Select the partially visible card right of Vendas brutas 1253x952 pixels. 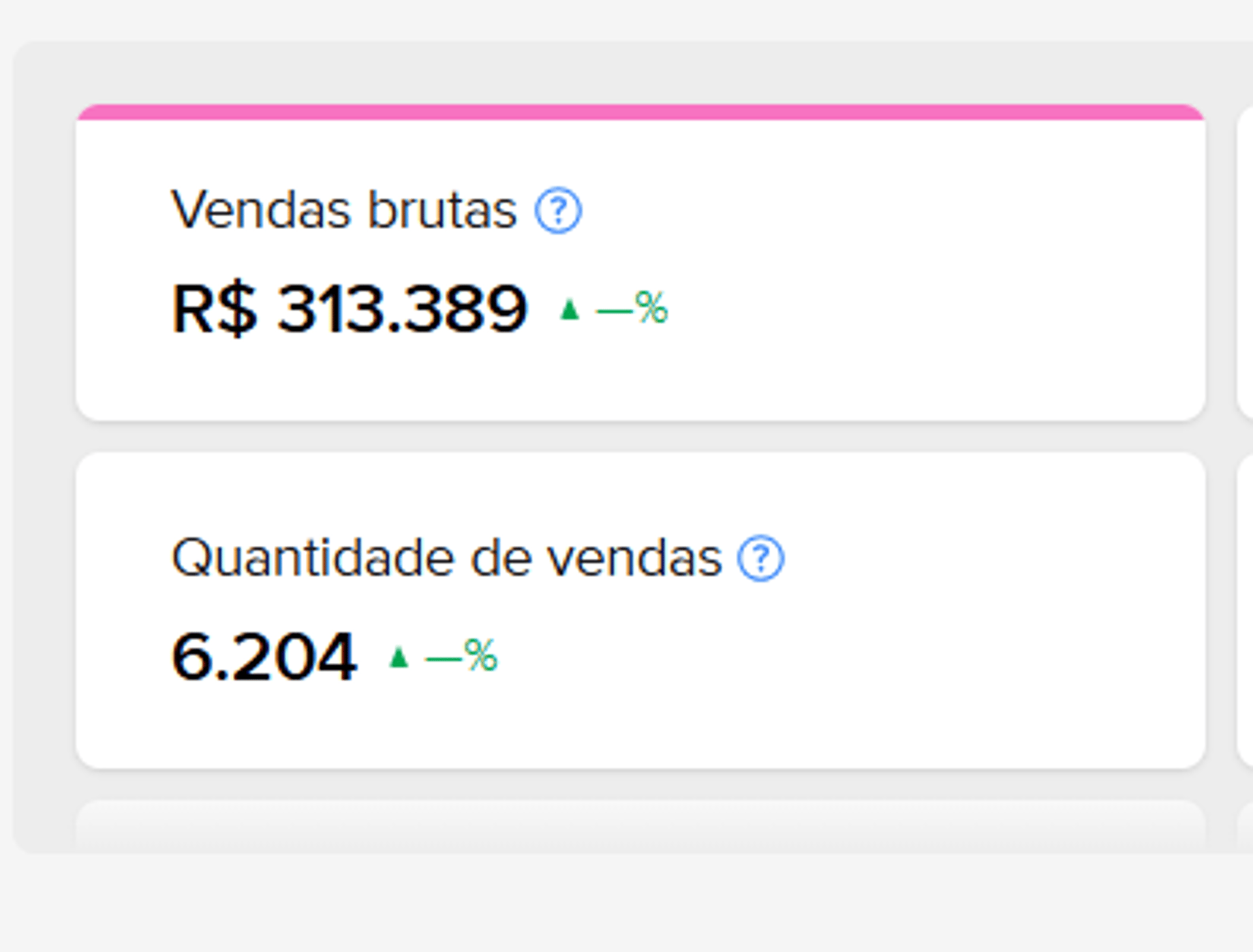[1245, 262]
